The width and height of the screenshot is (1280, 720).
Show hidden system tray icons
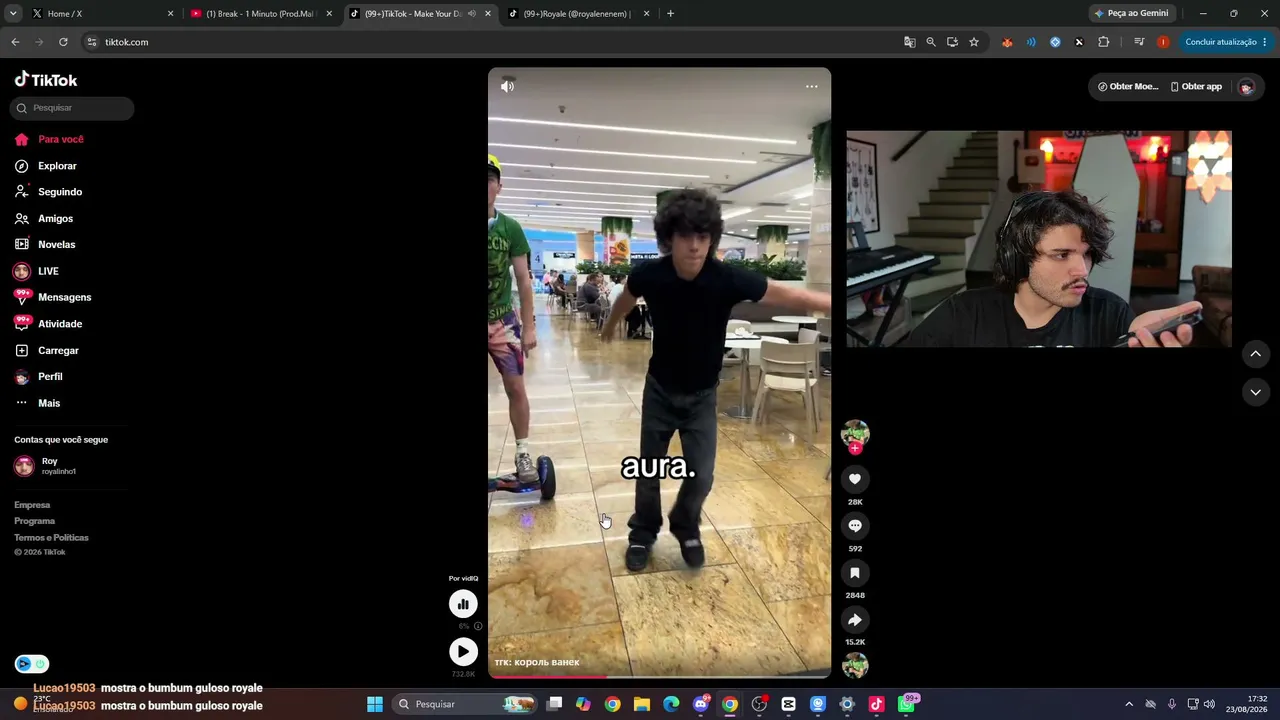1129,704
